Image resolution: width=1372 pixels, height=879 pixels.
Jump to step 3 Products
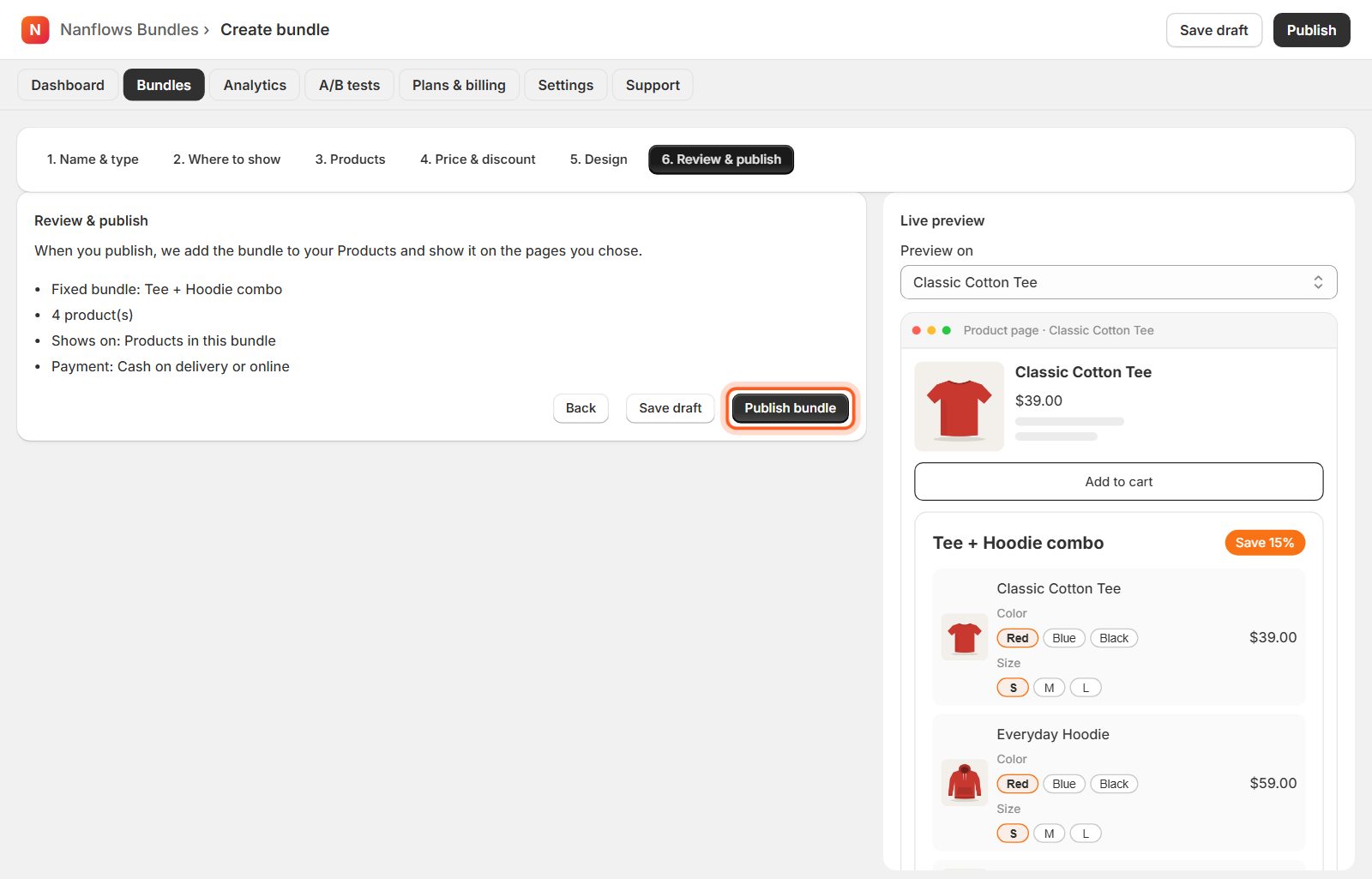tap(350, 160)
